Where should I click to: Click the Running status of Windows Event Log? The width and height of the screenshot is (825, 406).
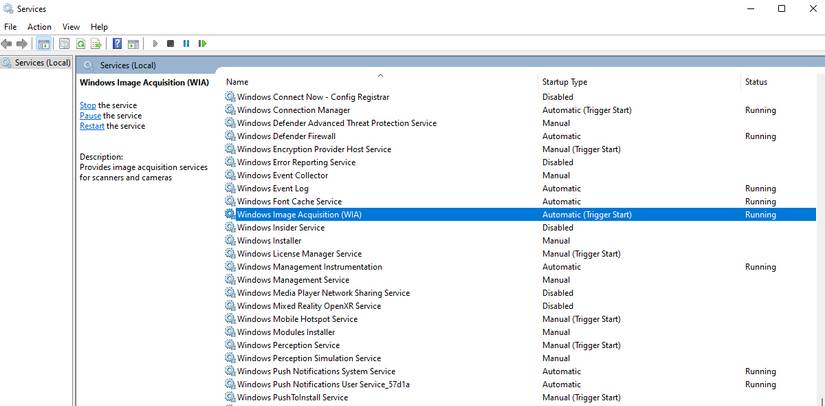760,188
